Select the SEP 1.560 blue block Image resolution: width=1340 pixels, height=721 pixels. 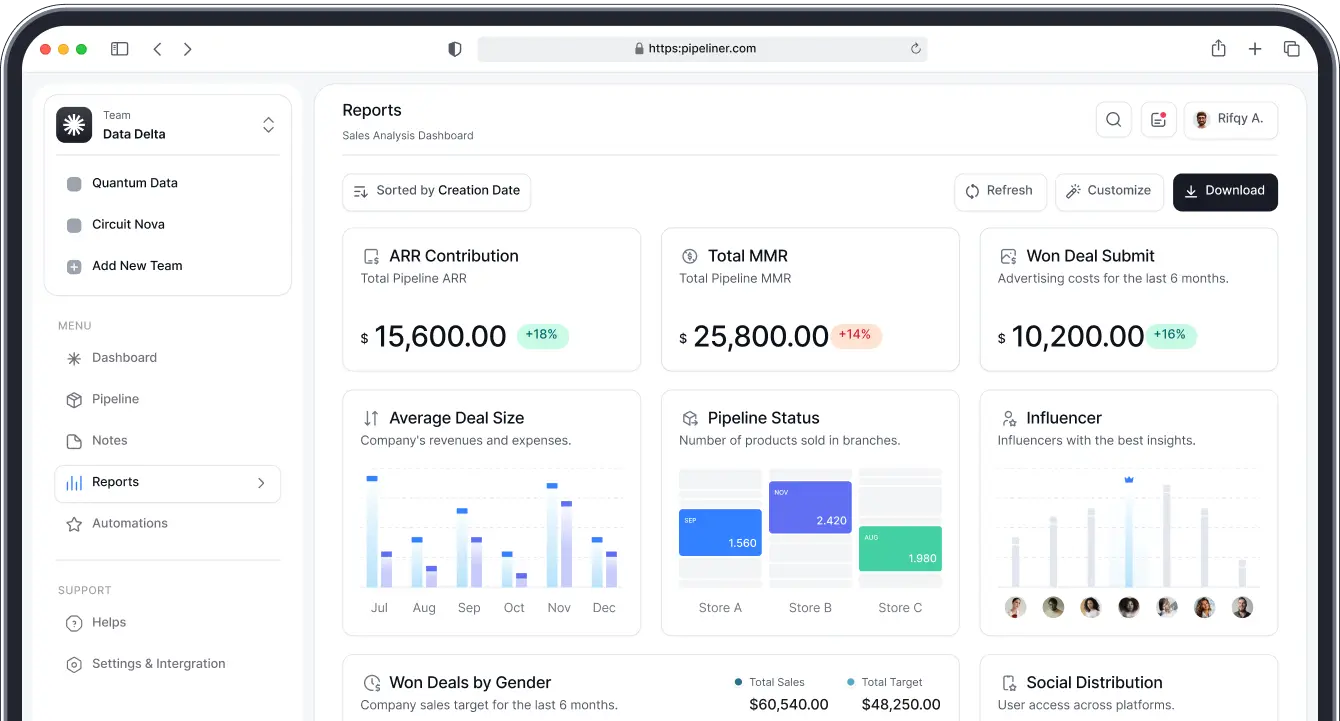pyautogui.click(x=720, y=533)
